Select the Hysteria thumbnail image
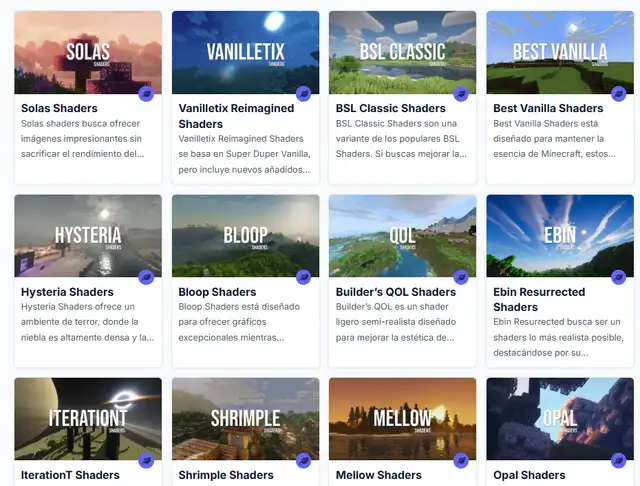 [x=88, y=236]
